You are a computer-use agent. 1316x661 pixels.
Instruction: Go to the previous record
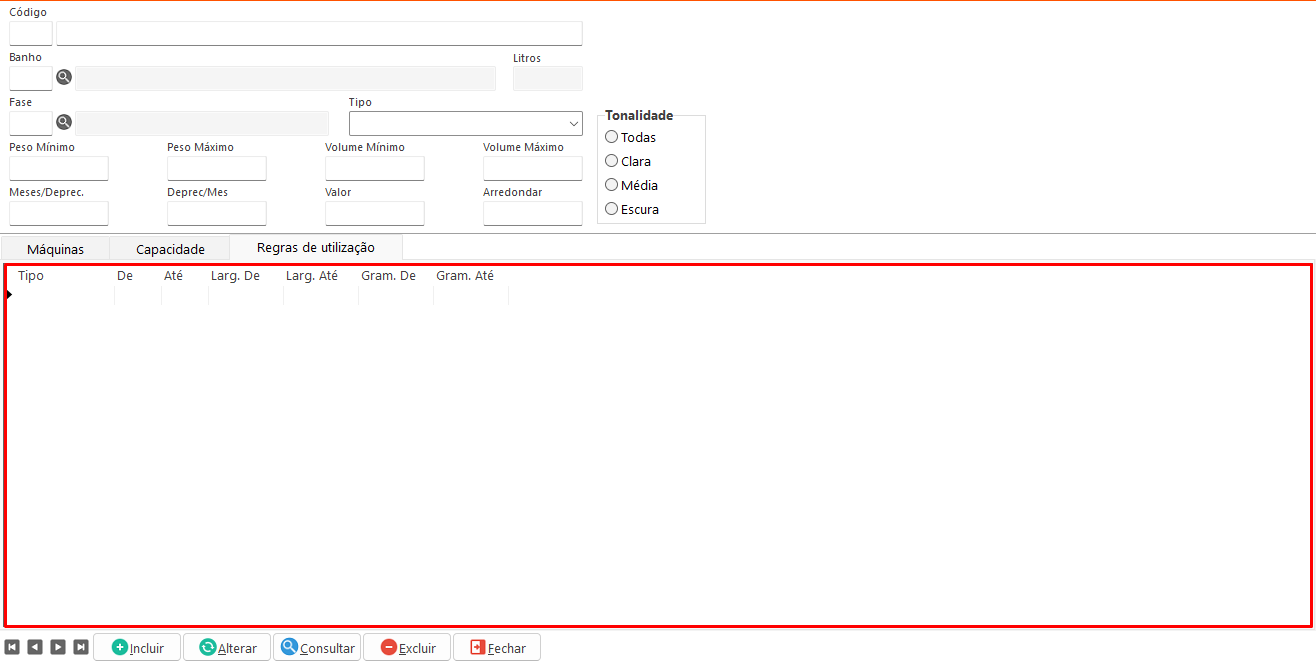[x=35, y=647]
